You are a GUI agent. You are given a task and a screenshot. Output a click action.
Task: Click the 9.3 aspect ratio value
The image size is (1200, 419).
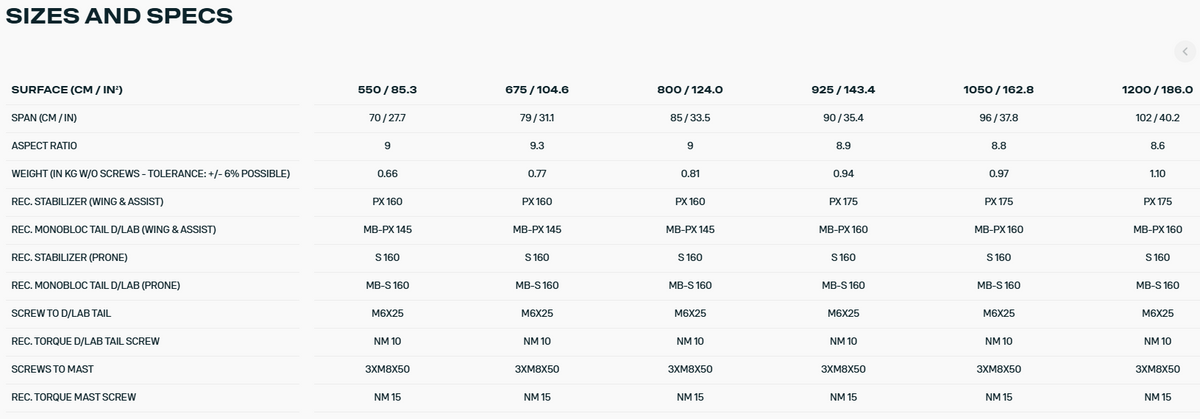pos(537,146)
